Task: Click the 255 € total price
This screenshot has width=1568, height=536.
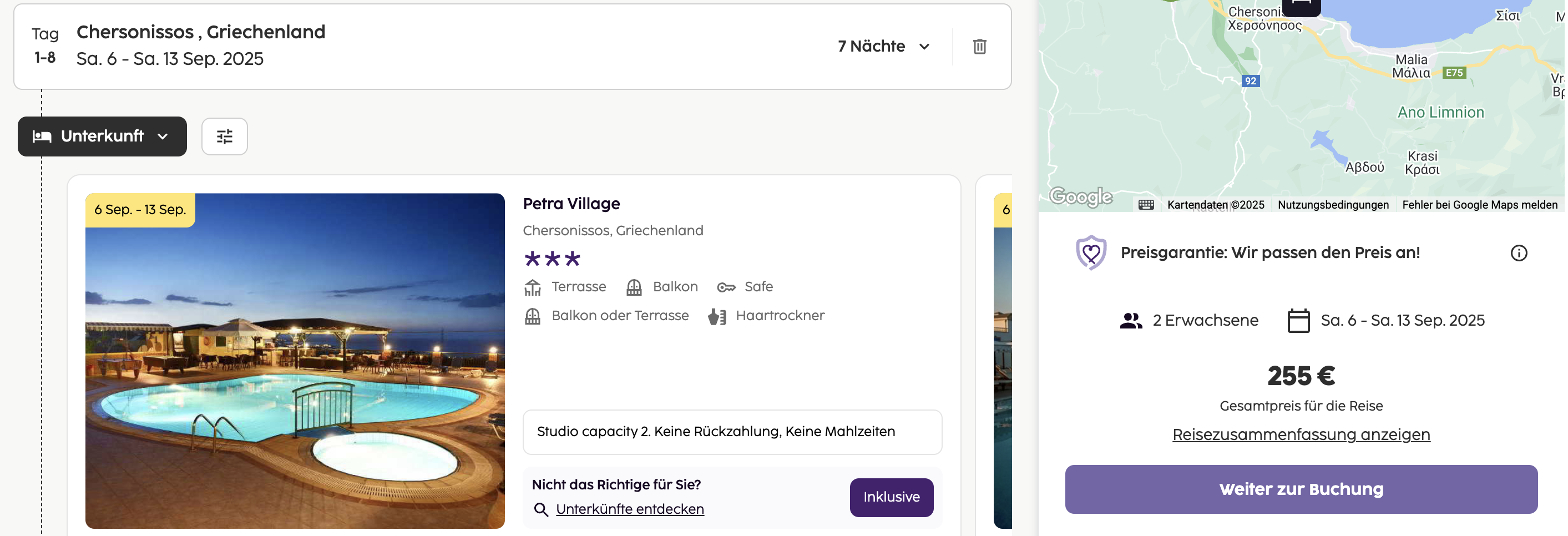Action: pyautogui.click(x=1300, y=376)
